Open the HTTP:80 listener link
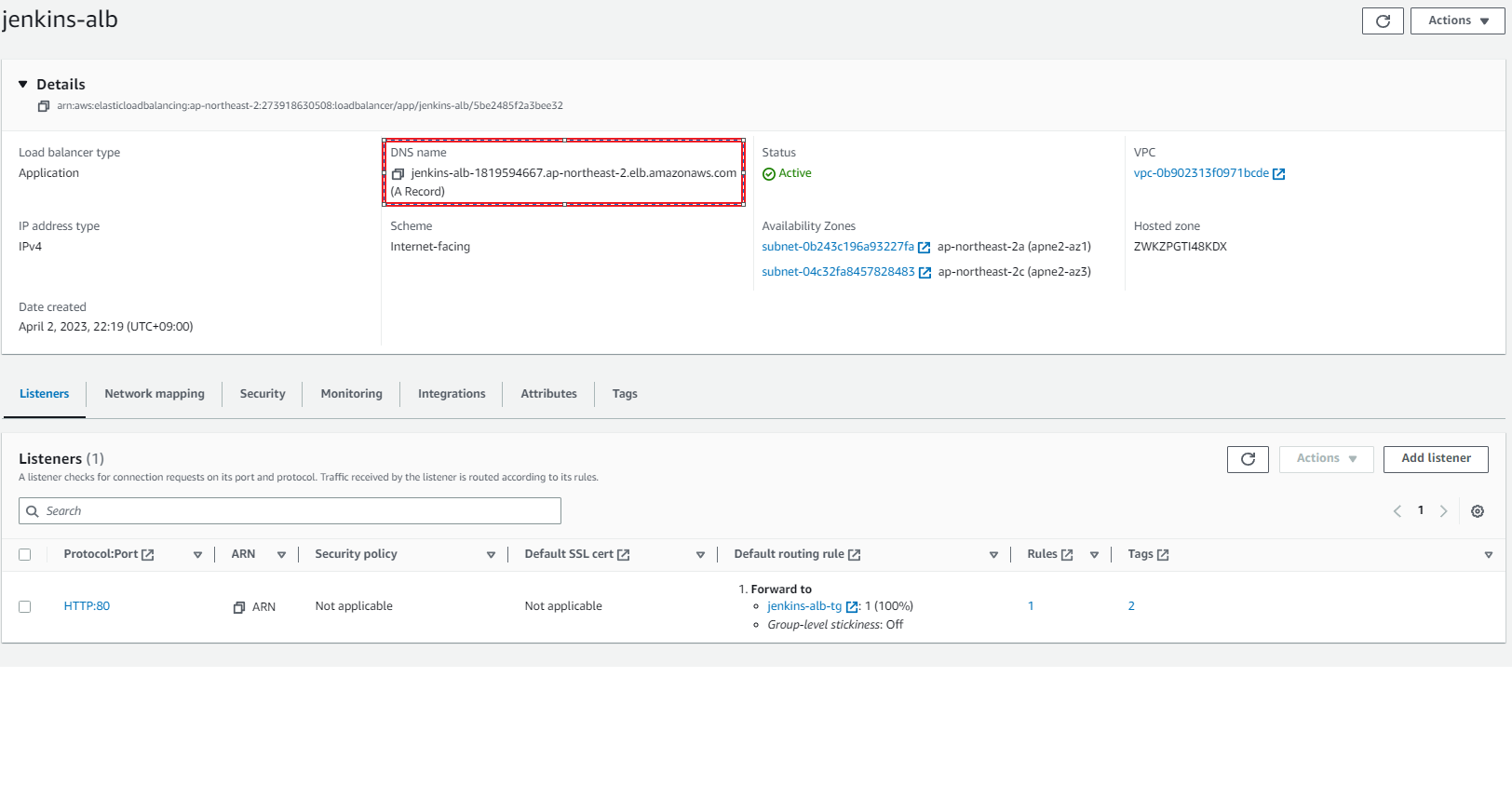 click(x=87, y=606)
